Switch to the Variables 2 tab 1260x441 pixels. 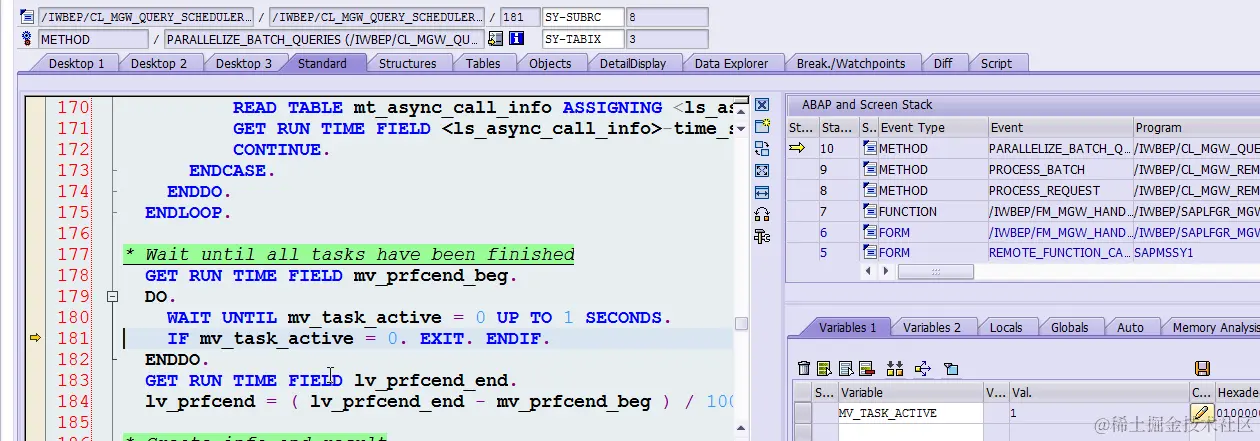pyautogui.click(x=932, y=327)
